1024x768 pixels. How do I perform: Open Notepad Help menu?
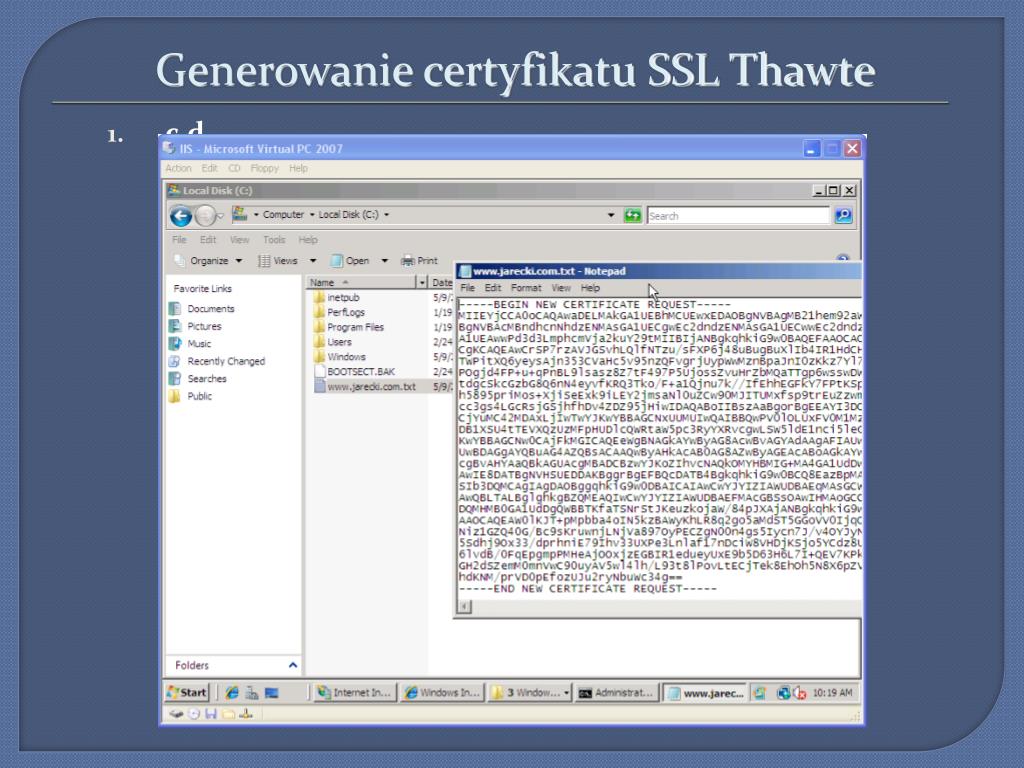pyautogui.click(x=590, y=288)
